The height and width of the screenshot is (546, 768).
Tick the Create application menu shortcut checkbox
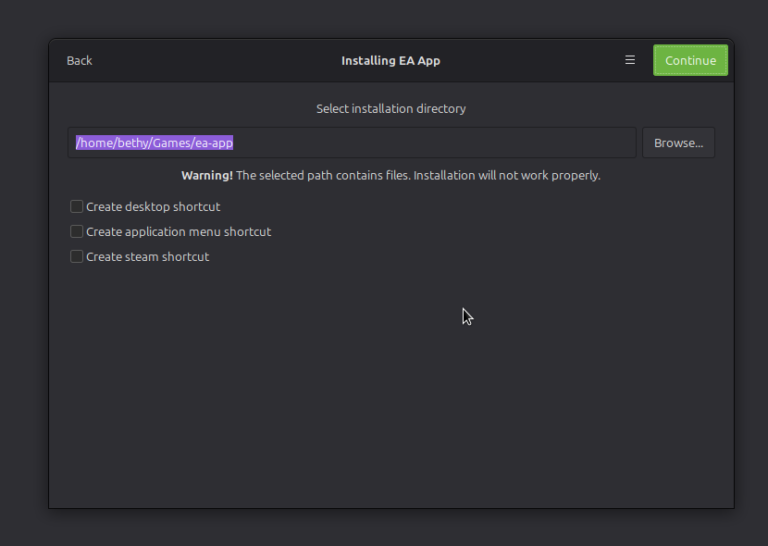(x=77, y=232)
